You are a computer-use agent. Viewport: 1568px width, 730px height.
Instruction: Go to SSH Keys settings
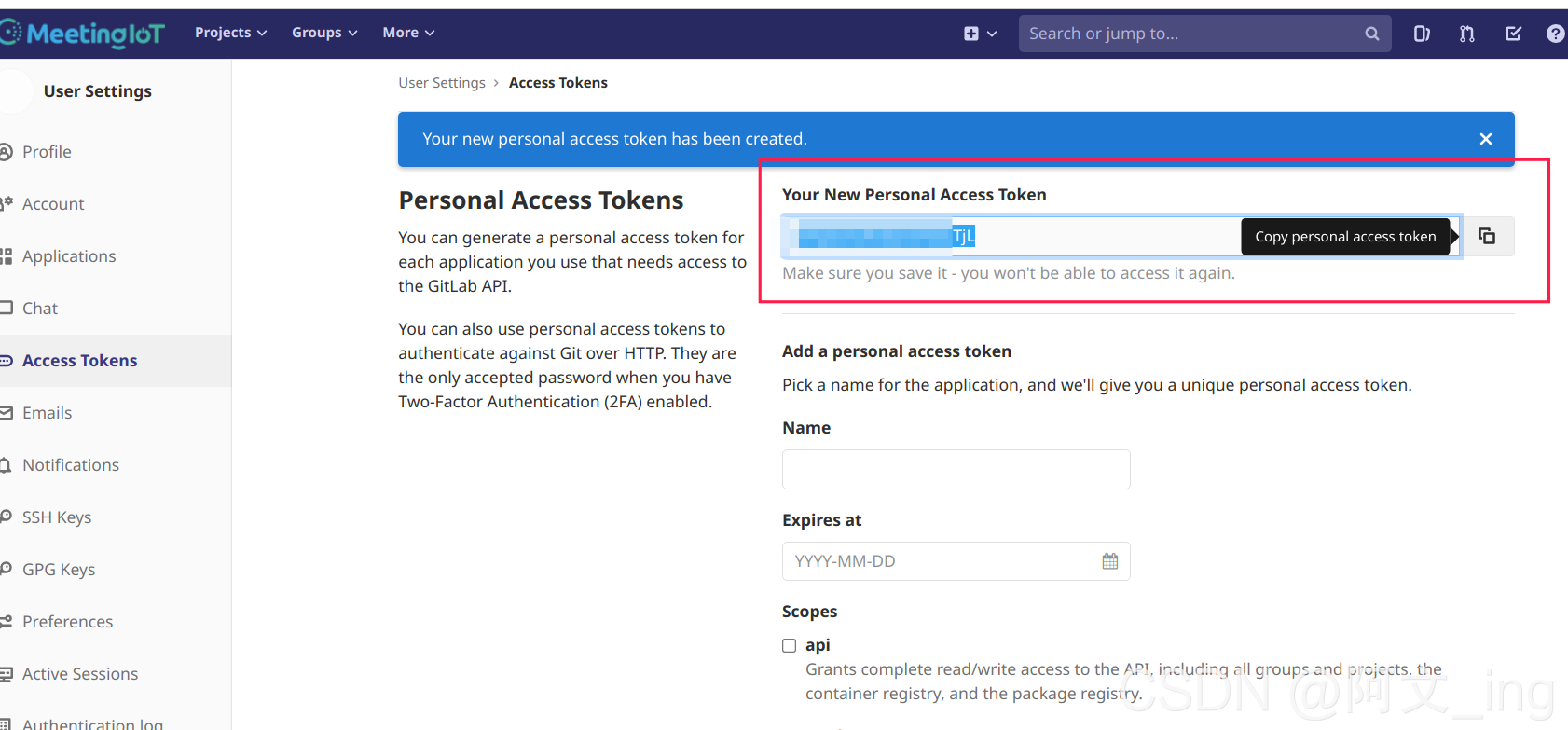point(57,517)
